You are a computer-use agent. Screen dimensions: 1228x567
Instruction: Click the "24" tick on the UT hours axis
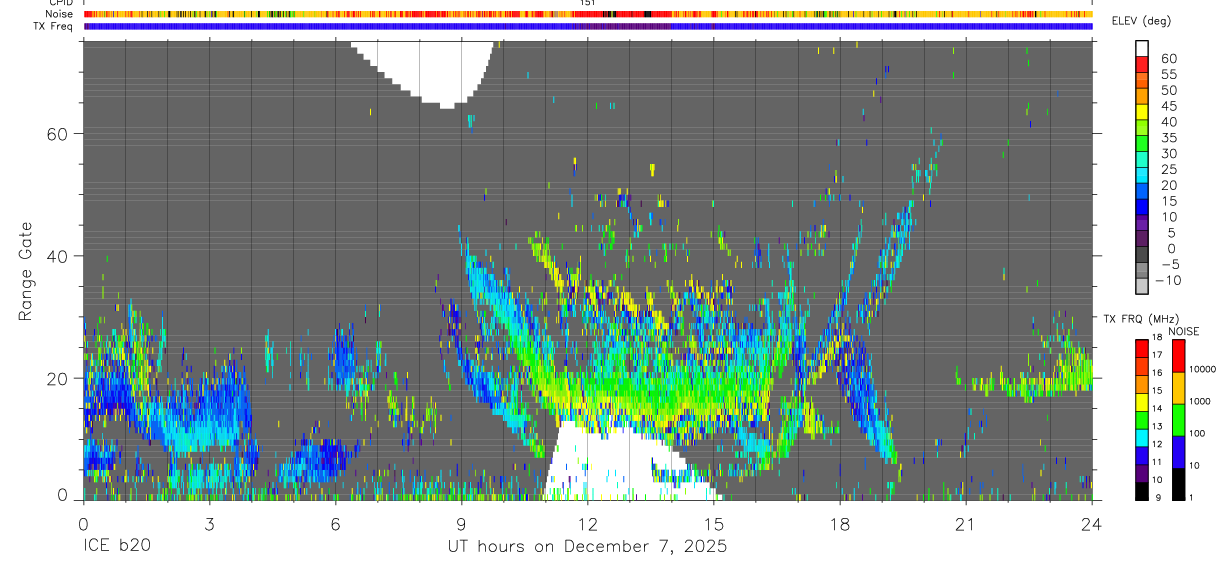(1091, 523)
